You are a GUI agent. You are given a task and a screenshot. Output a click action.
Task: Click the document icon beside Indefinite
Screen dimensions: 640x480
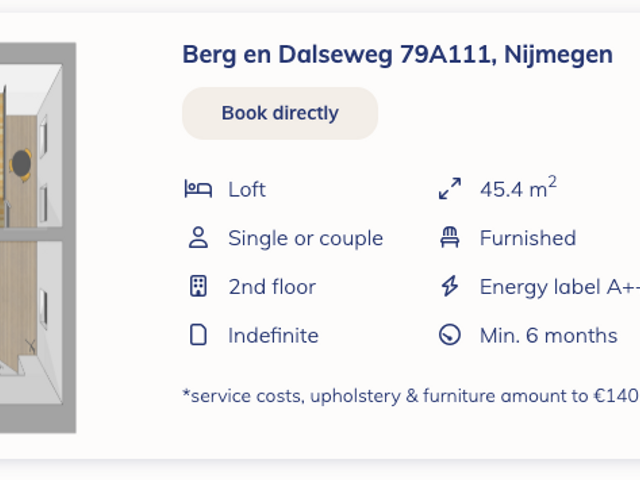pos(198,335)
